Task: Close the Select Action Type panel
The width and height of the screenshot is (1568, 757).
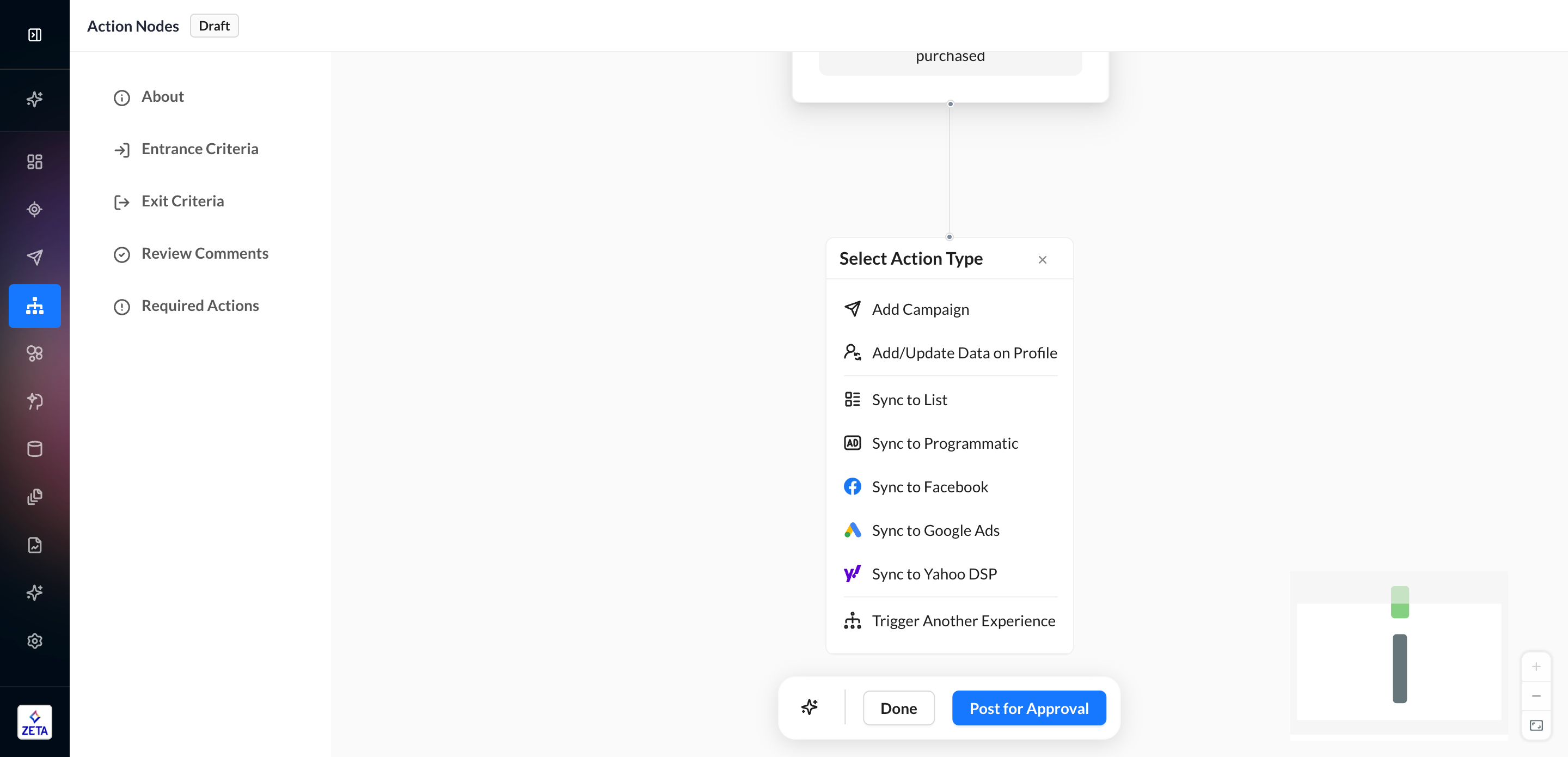Action: pos(1042,259)
